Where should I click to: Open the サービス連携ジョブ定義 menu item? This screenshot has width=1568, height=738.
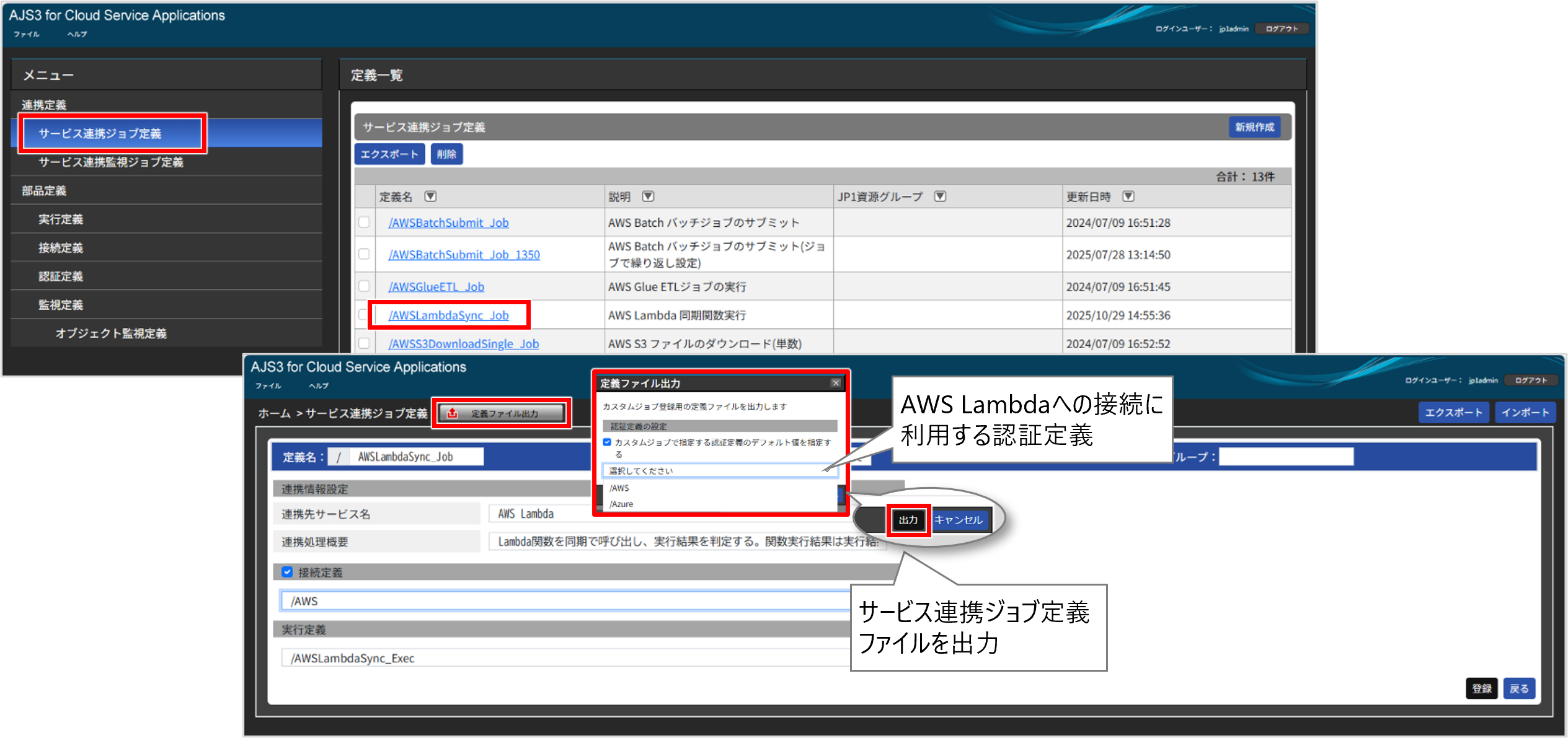[x=100, y=133]
